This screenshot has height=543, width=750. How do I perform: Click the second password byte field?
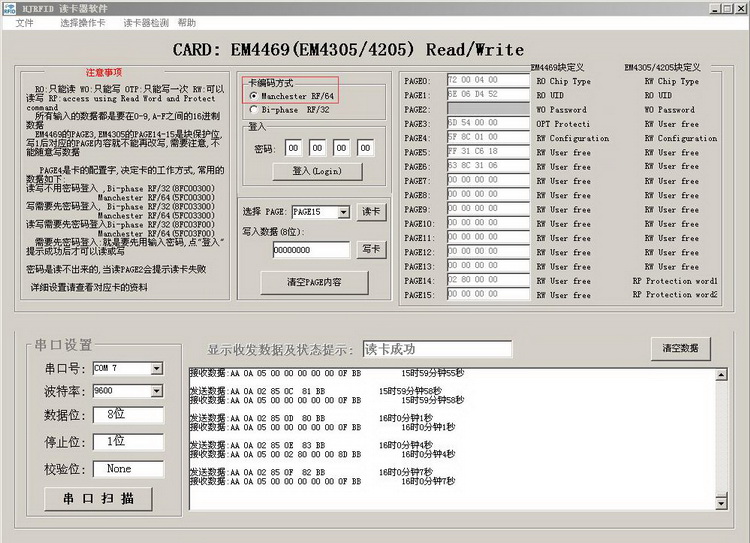(317, 148)
